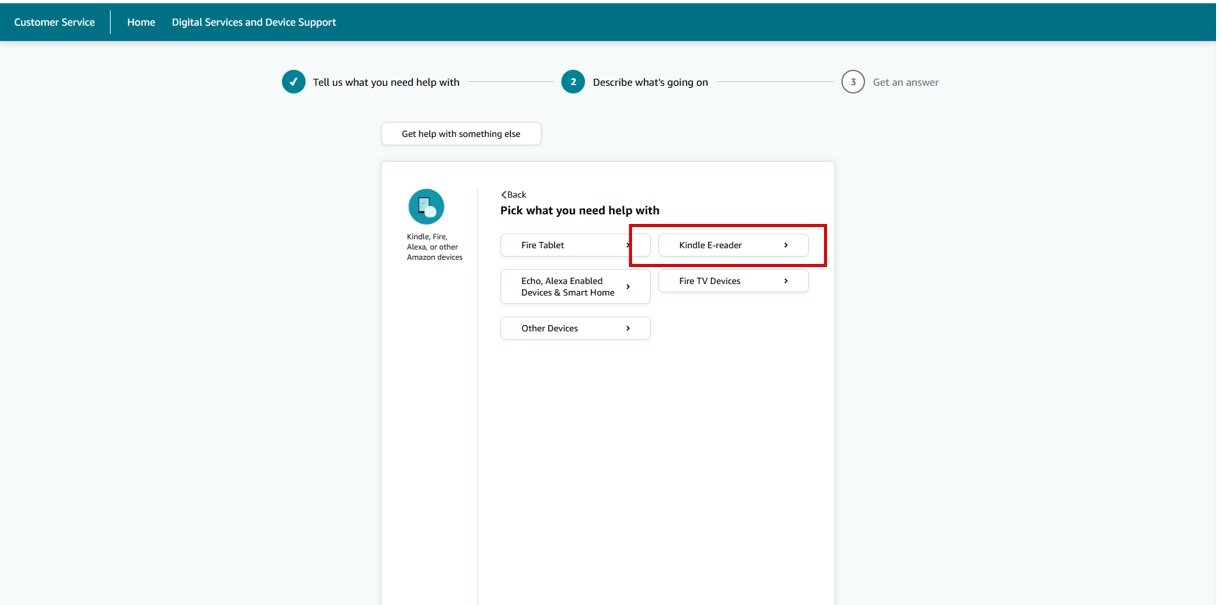The width and height of the screenshot is (1222, 605).
Task: Expand Fire Tablet chevron arrow
Action: (x=628, y=245)
